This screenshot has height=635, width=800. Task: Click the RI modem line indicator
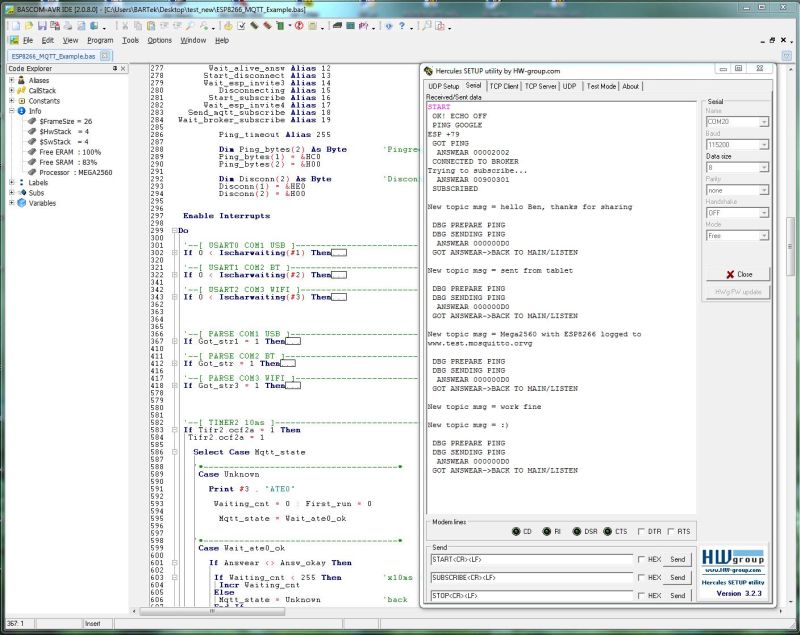click(x=546, y=531)
